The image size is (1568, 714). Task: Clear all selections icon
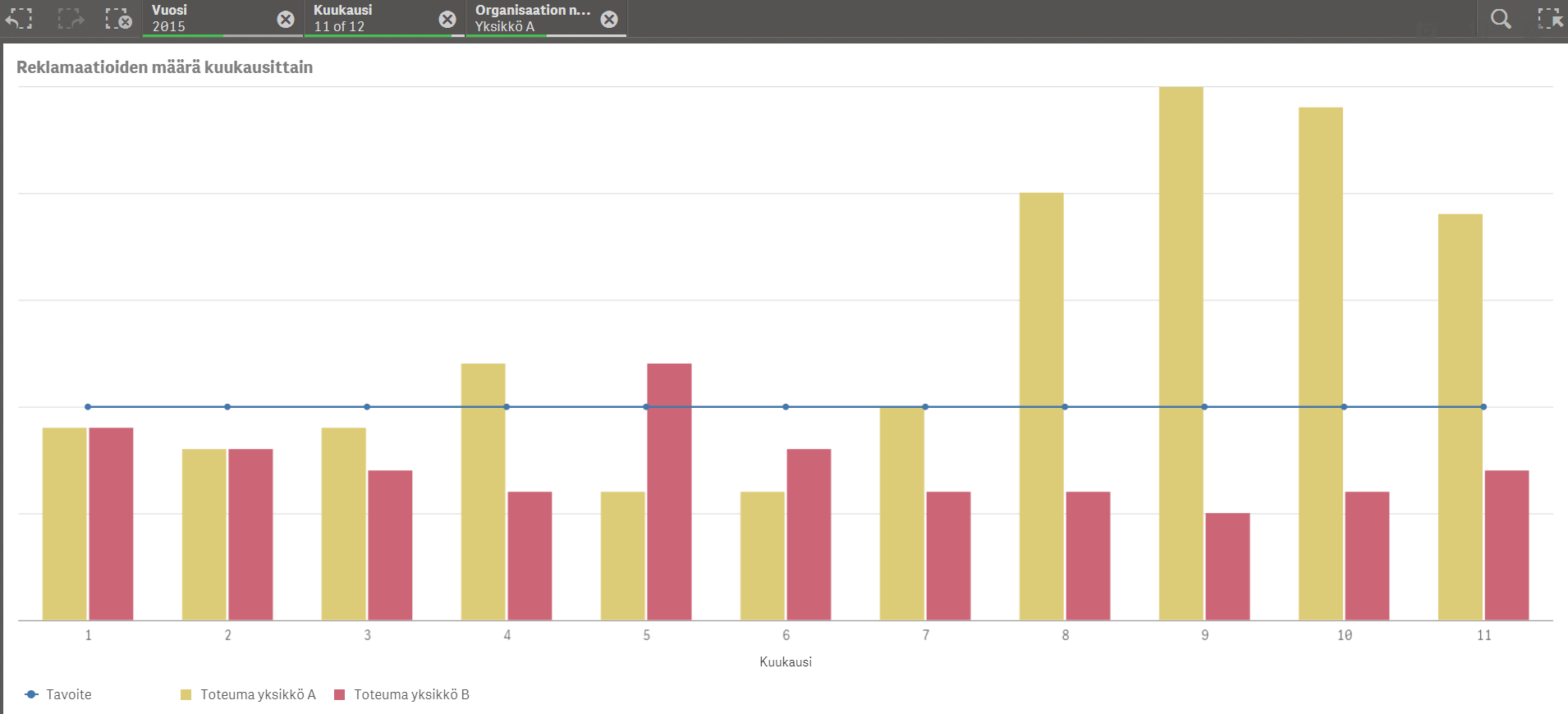(118, 19)
